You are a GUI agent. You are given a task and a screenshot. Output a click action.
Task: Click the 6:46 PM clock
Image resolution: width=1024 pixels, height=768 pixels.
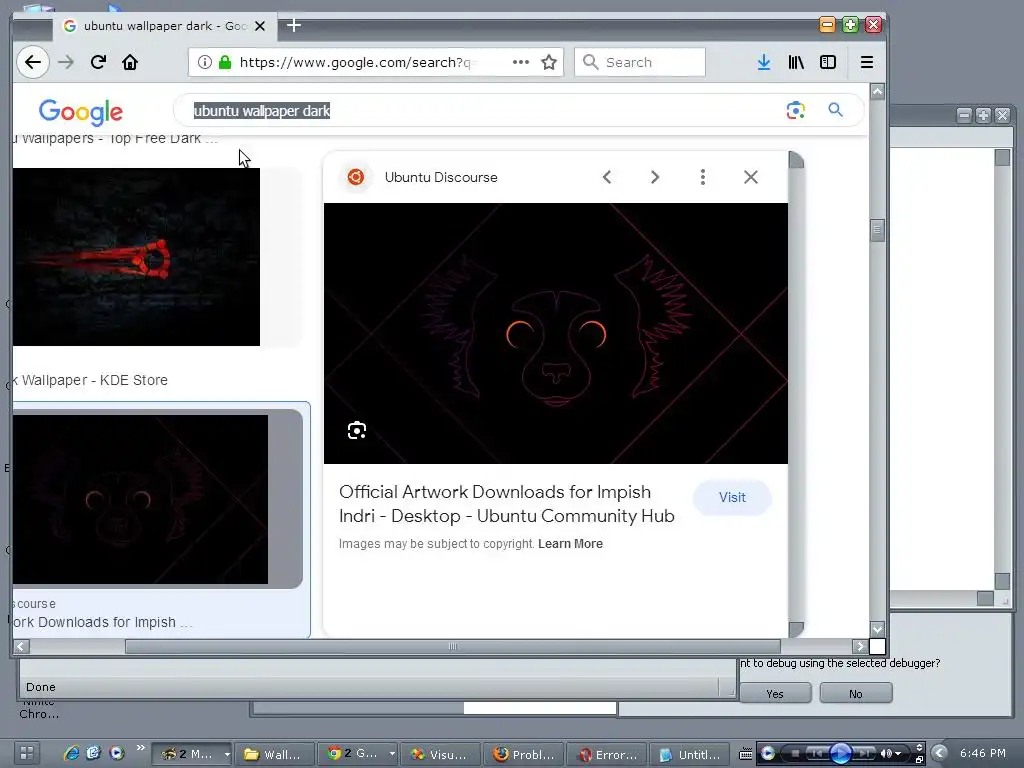pos(983,753)
